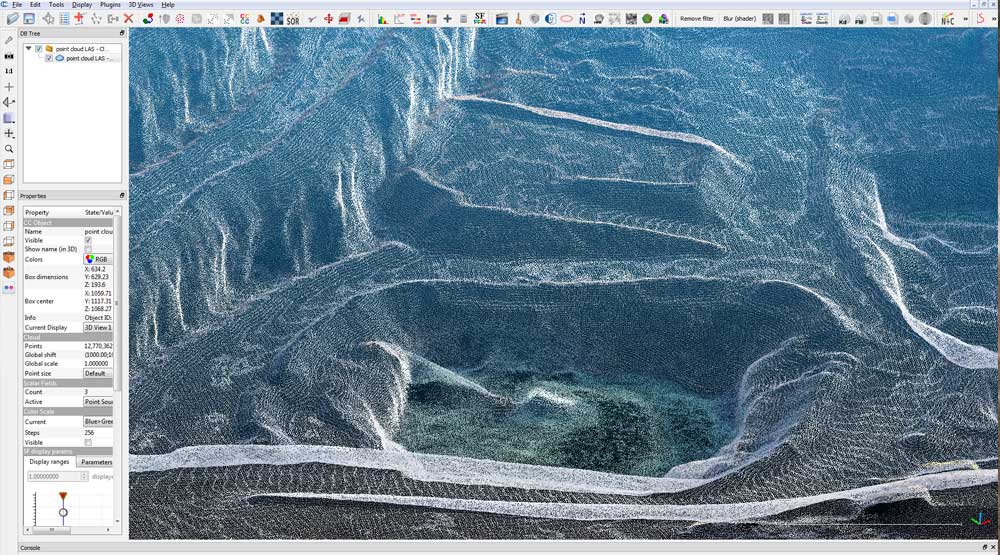Screen dimensions: 1000x555
Task: Click the orange triangle marker on the histogram slider
Action: click(x=62, y=496)
